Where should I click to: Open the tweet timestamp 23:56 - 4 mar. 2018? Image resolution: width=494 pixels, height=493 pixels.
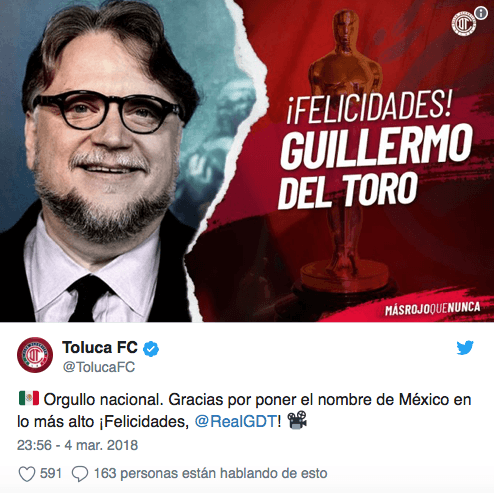[x=77, y=445]
